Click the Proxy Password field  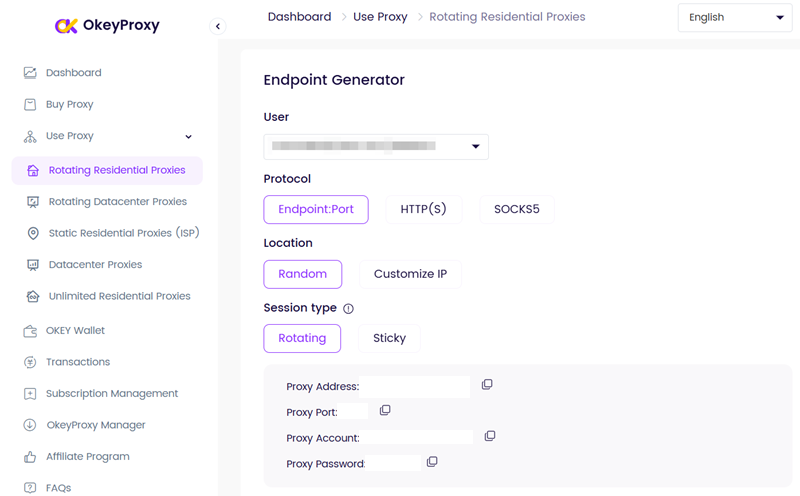click(x=393, y=463)
